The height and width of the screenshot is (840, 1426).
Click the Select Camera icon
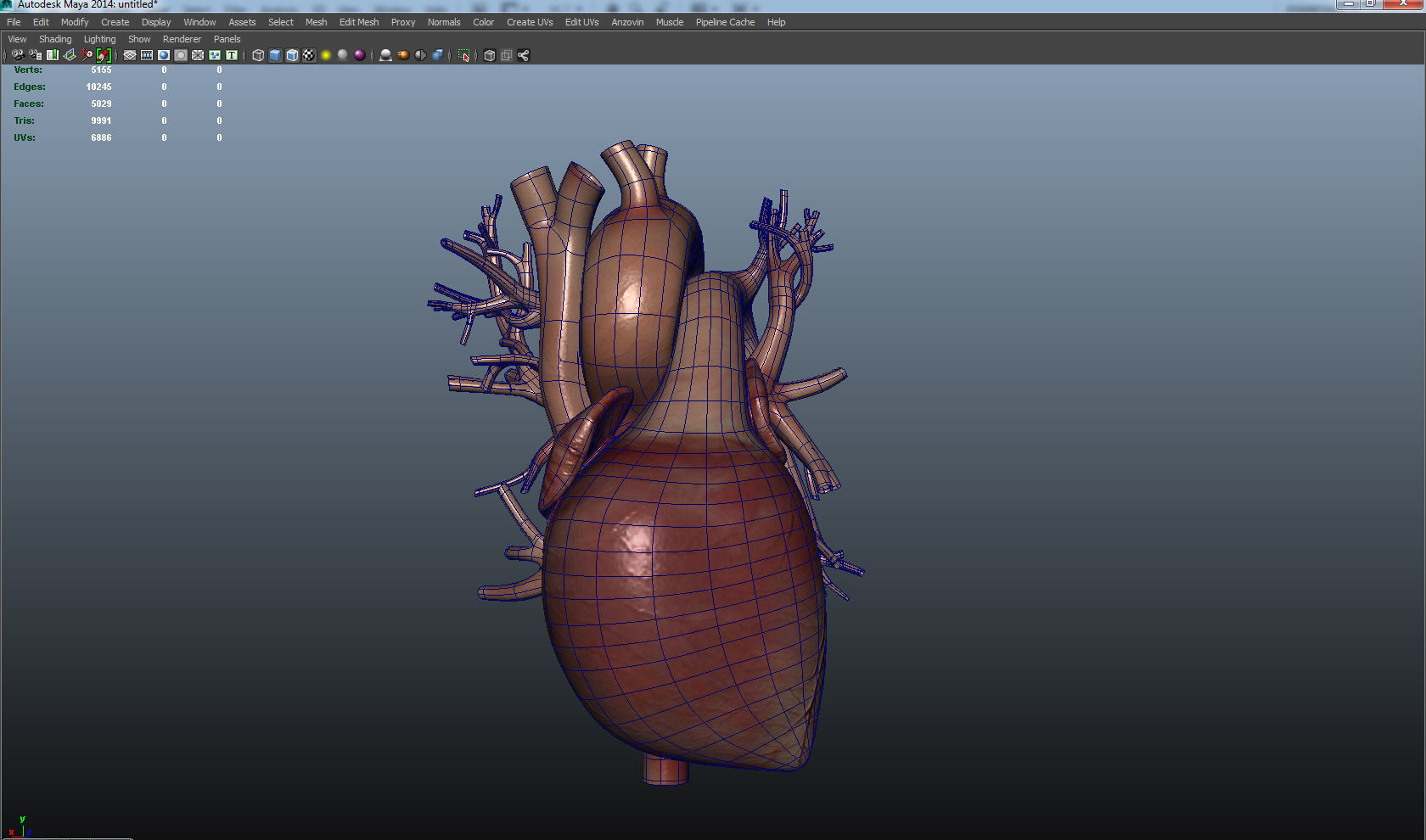click(x=18, y=55)
